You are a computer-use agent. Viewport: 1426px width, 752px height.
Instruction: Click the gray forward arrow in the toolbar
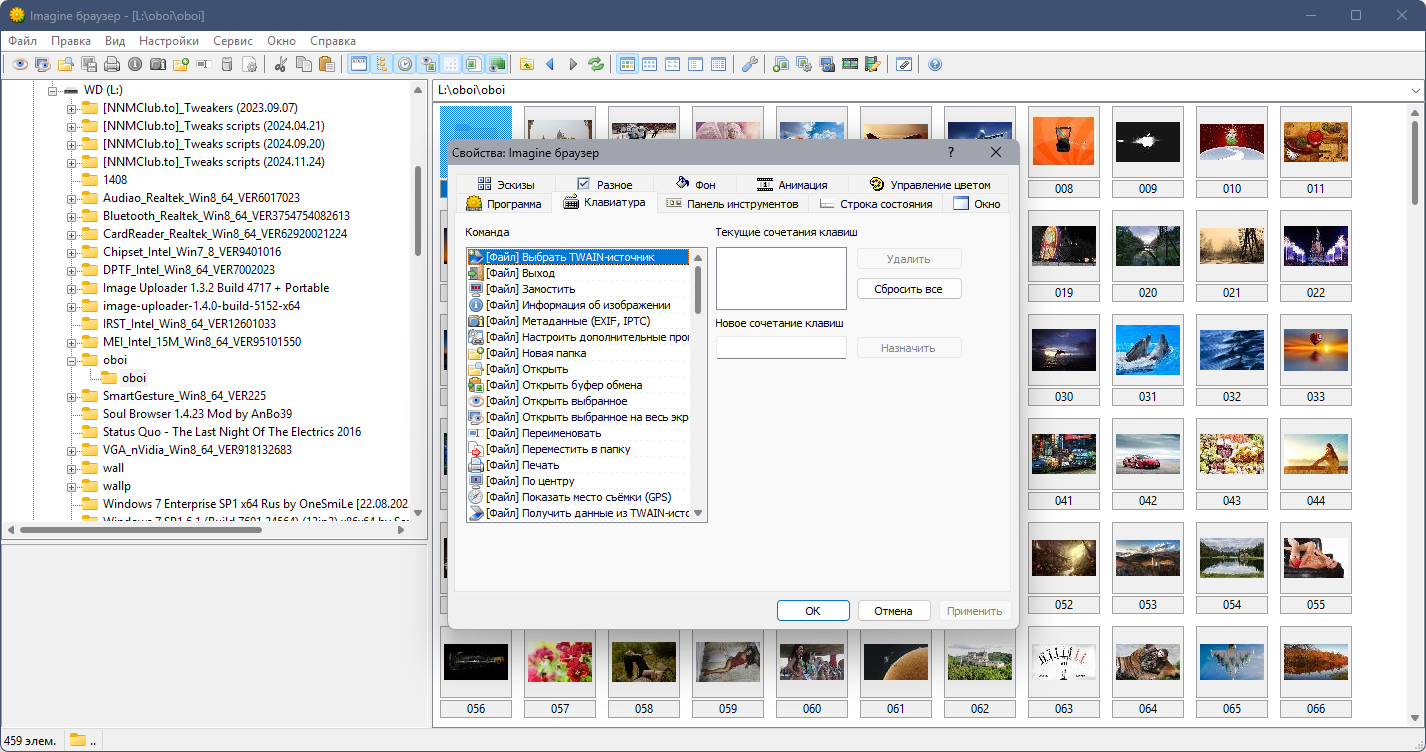click(573, 65)
